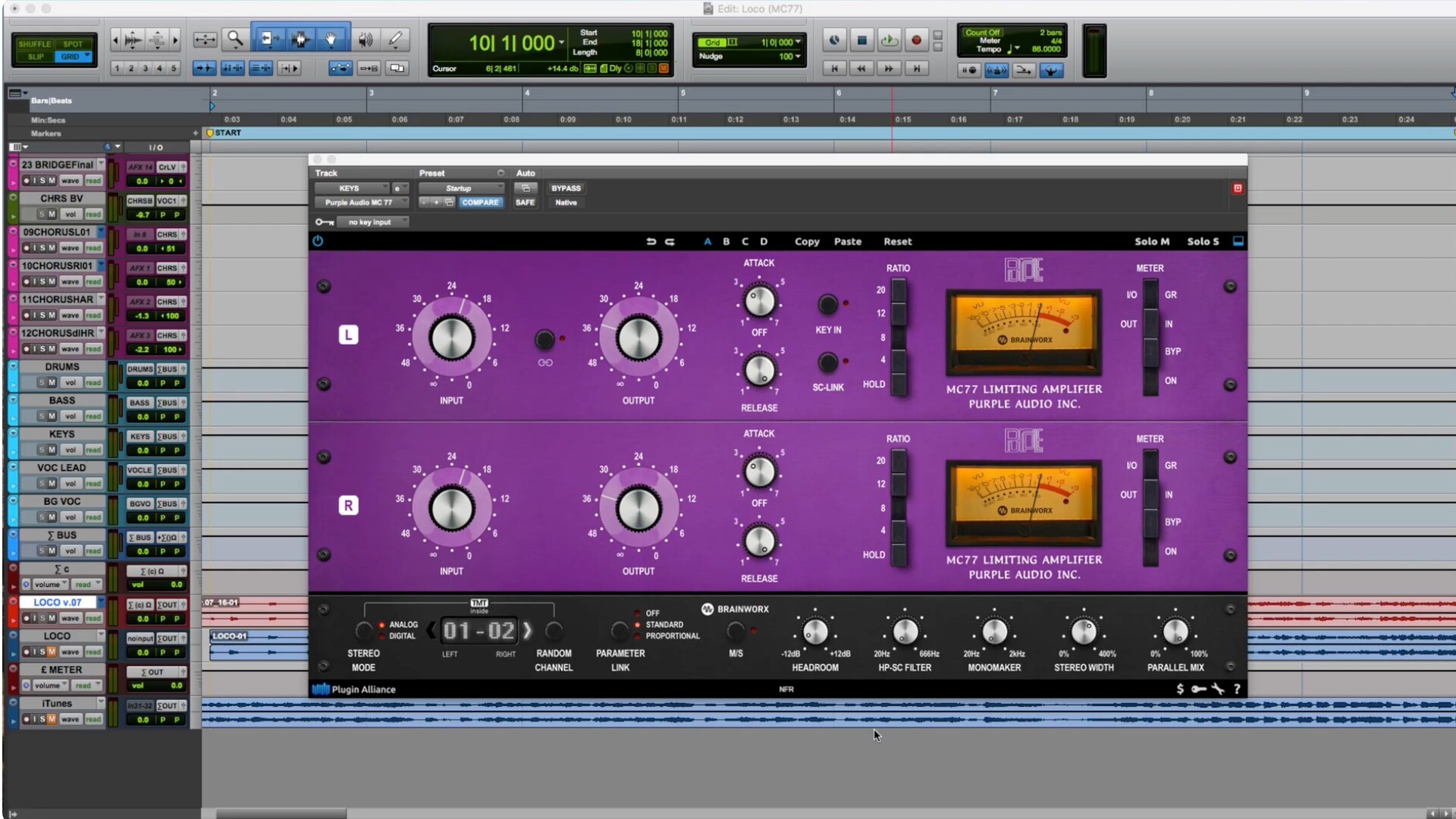The width and height of the screenshot is (1456, 819).
Task: Click the dollar sign store icon
Action: tap(1180, 689)
